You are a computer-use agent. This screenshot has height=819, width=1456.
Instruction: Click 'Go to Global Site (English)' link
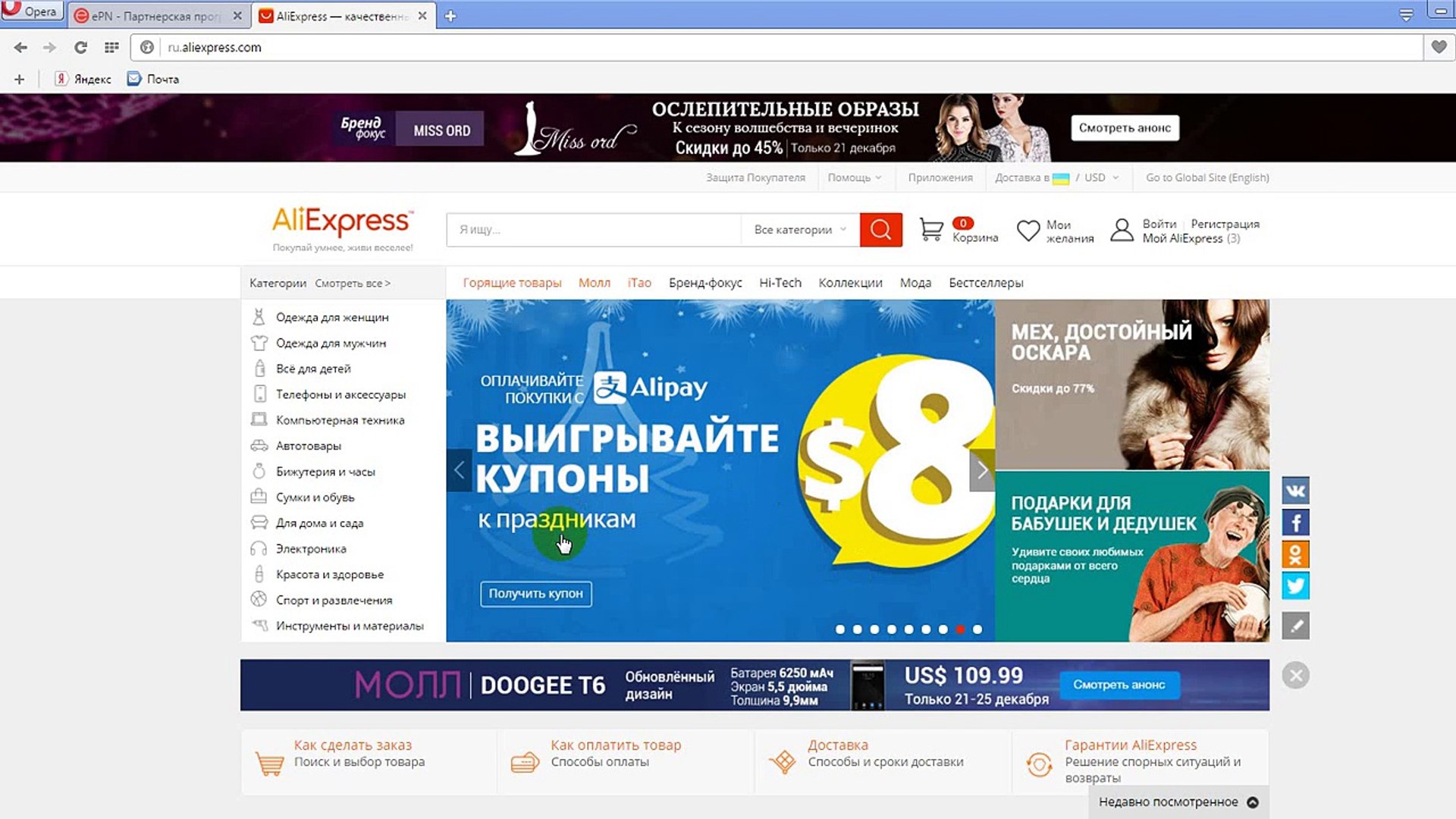click(1207, 177)
